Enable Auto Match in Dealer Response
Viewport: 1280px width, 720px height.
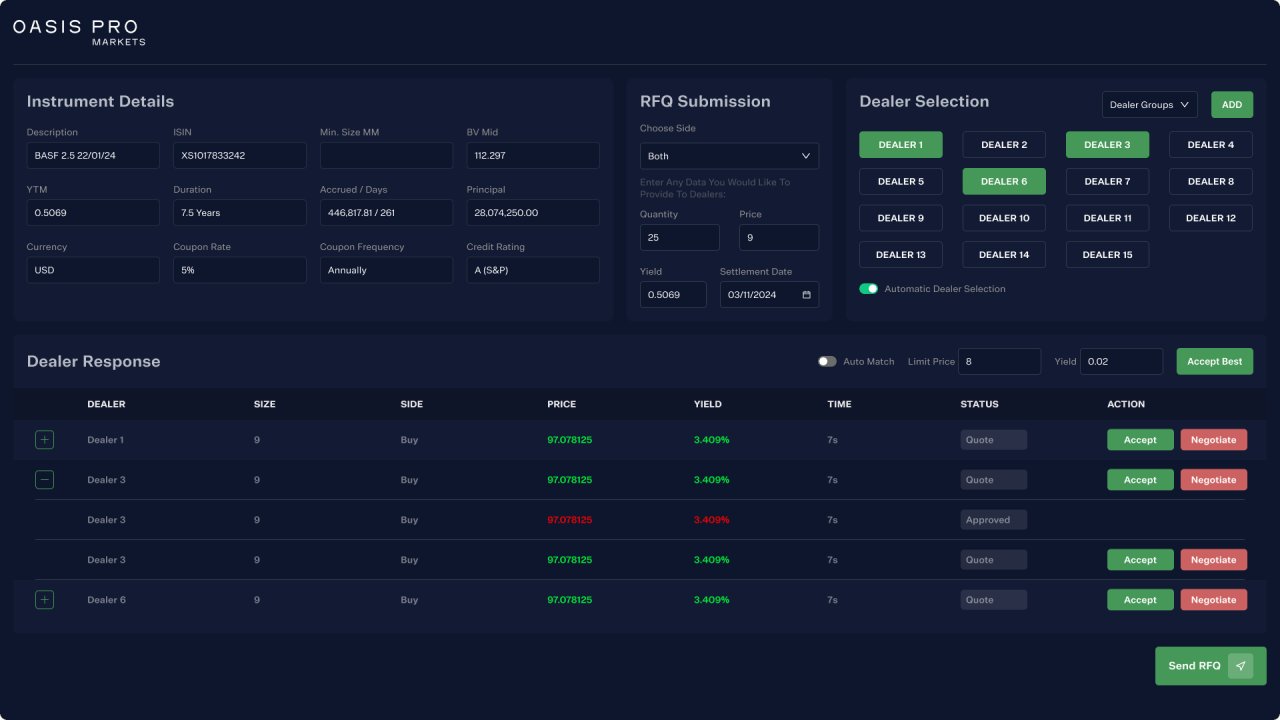click(827, 361)
